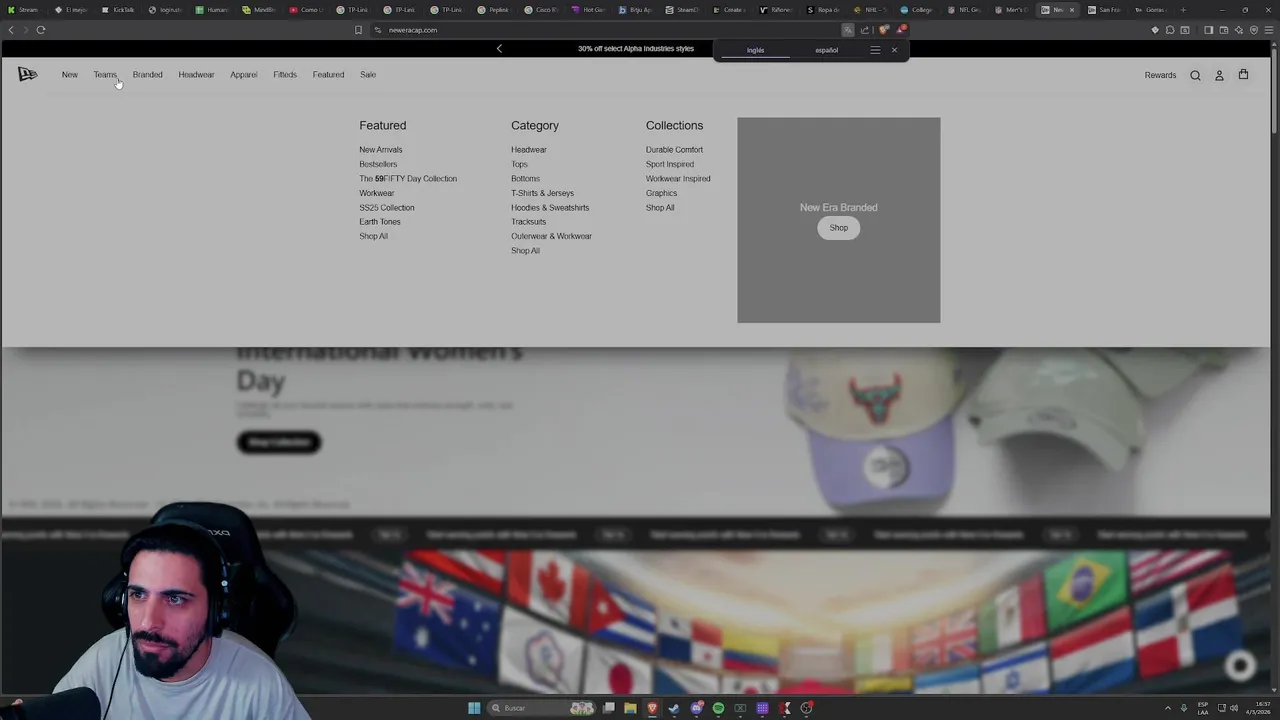Open the Apparel menu item

[243, 75]
